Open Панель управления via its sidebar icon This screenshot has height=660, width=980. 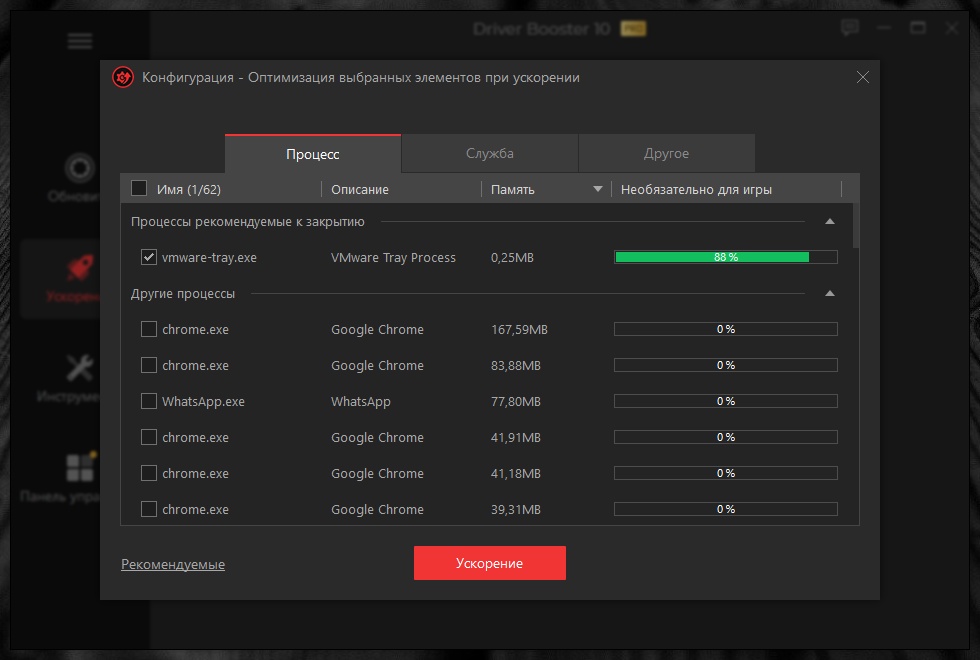click(x=82, y=468)
